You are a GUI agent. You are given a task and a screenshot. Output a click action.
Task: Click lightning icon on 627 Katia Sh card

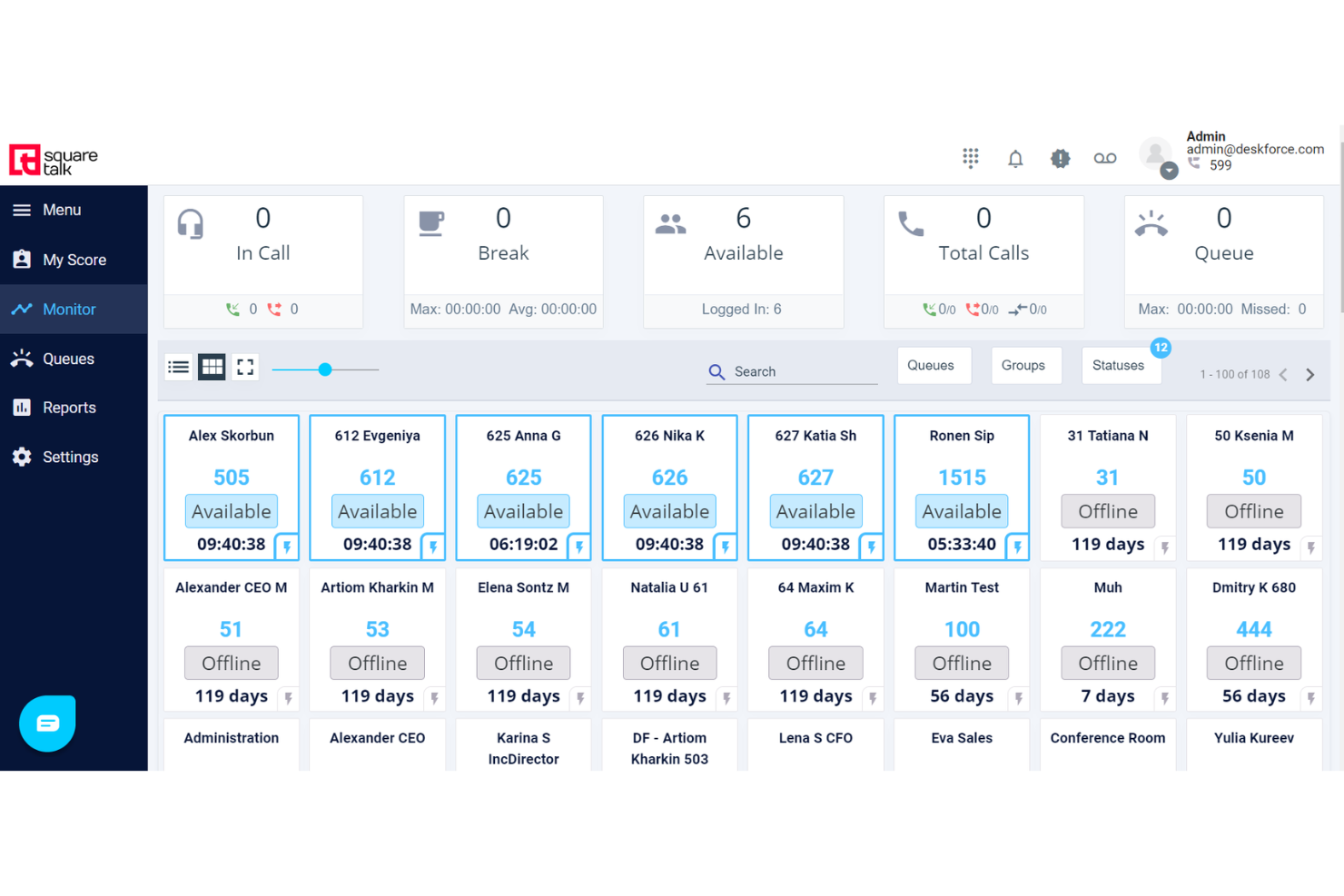(x=872, y=546)
